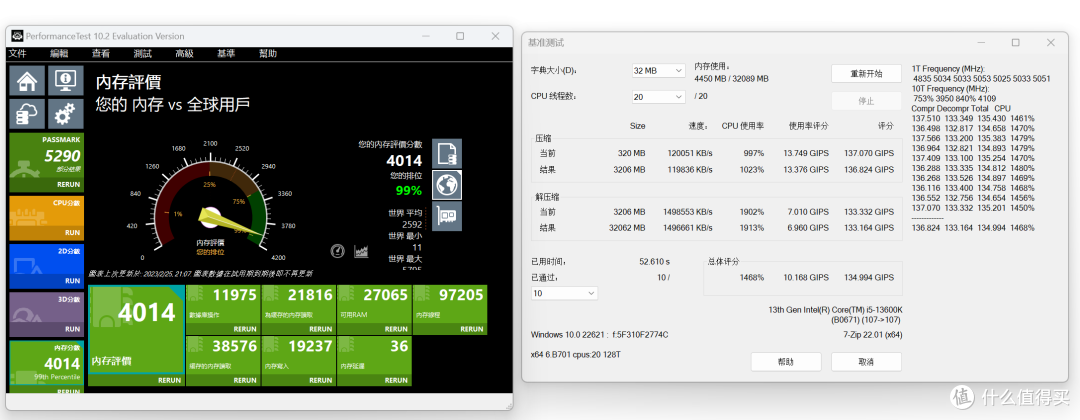
Task: Click the PerformanceTest app icon in title bar
Action: point(17,36)
